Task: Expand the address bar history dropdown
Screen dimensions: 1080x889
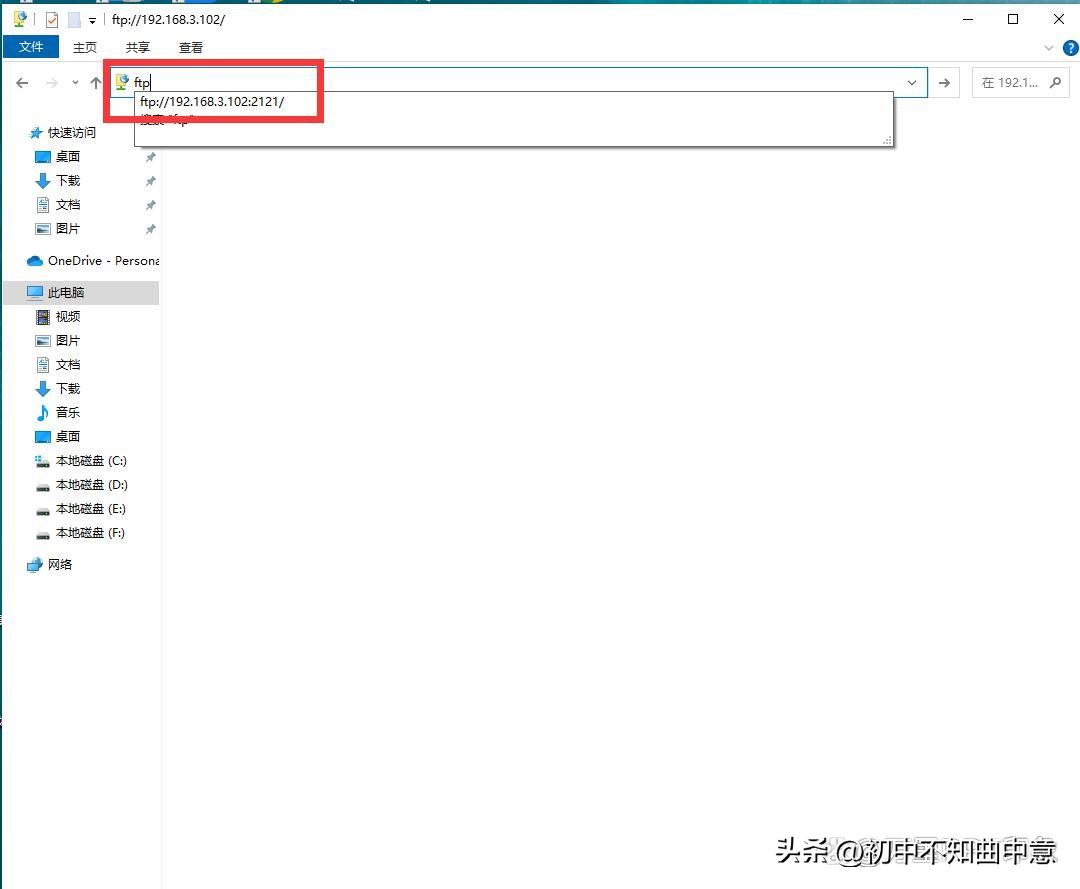Action: 912,83
